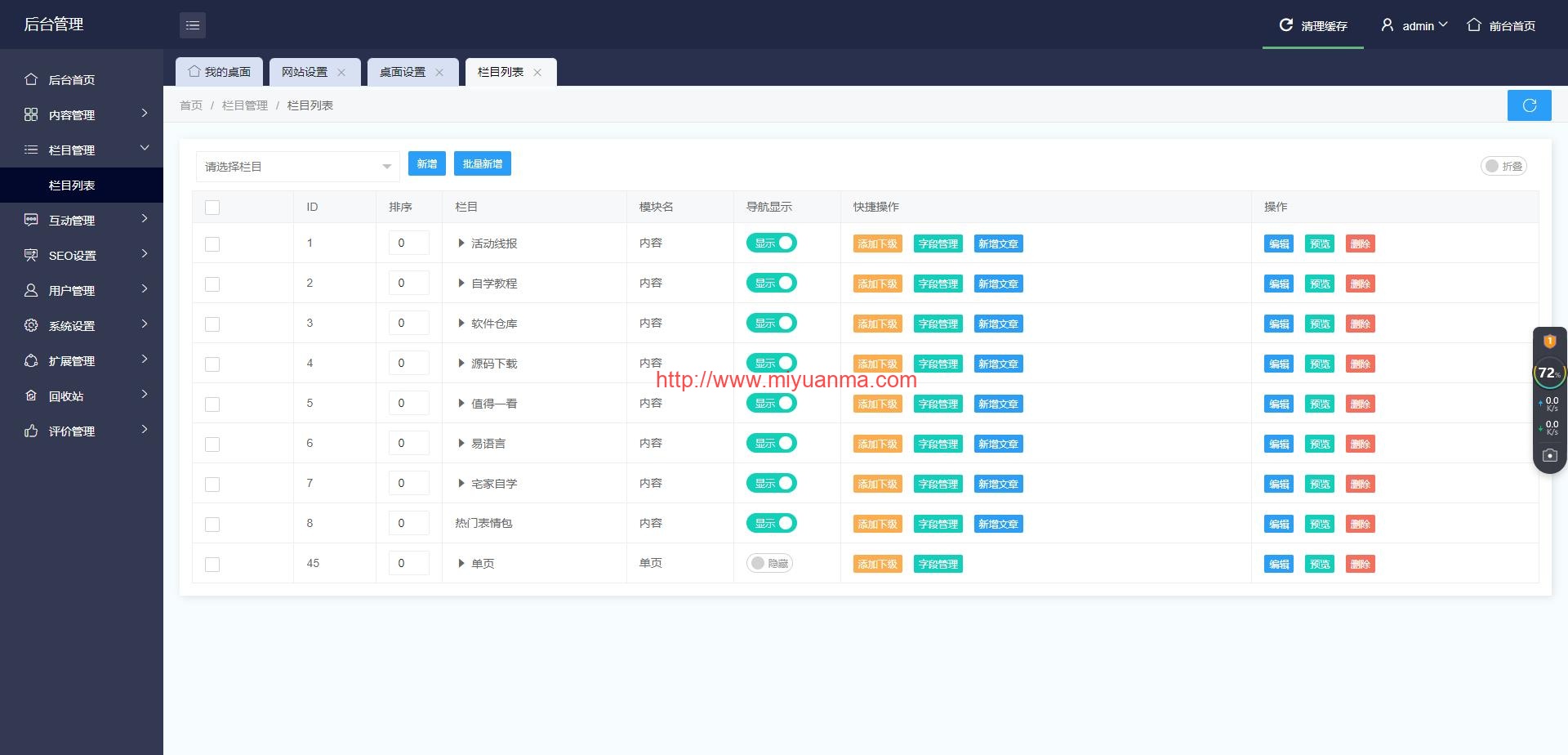Collapse the 栏目管理 sidebar menu chevron

[145, 148]
